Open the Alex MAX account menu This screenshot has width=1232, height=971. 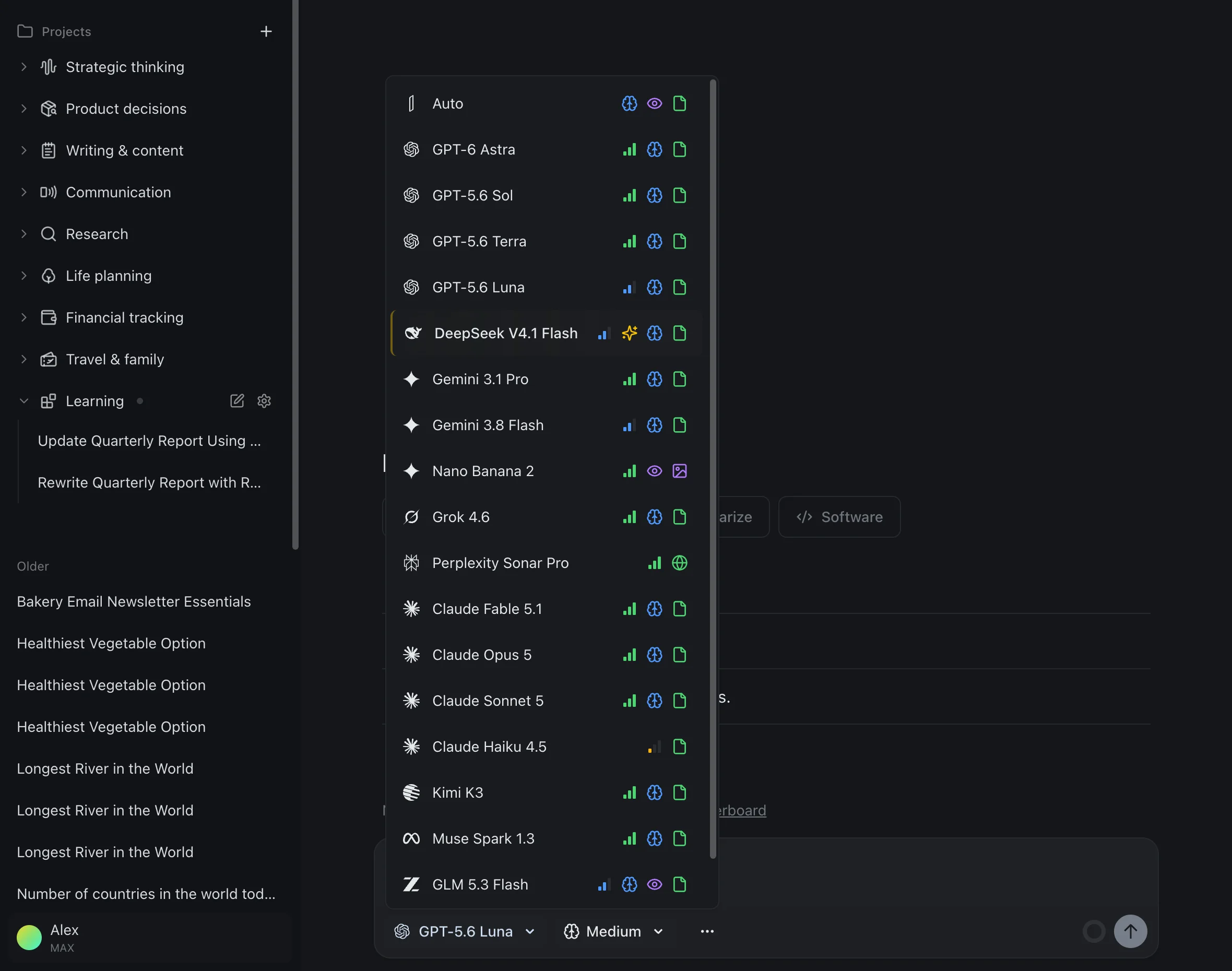tap(150, 938)
